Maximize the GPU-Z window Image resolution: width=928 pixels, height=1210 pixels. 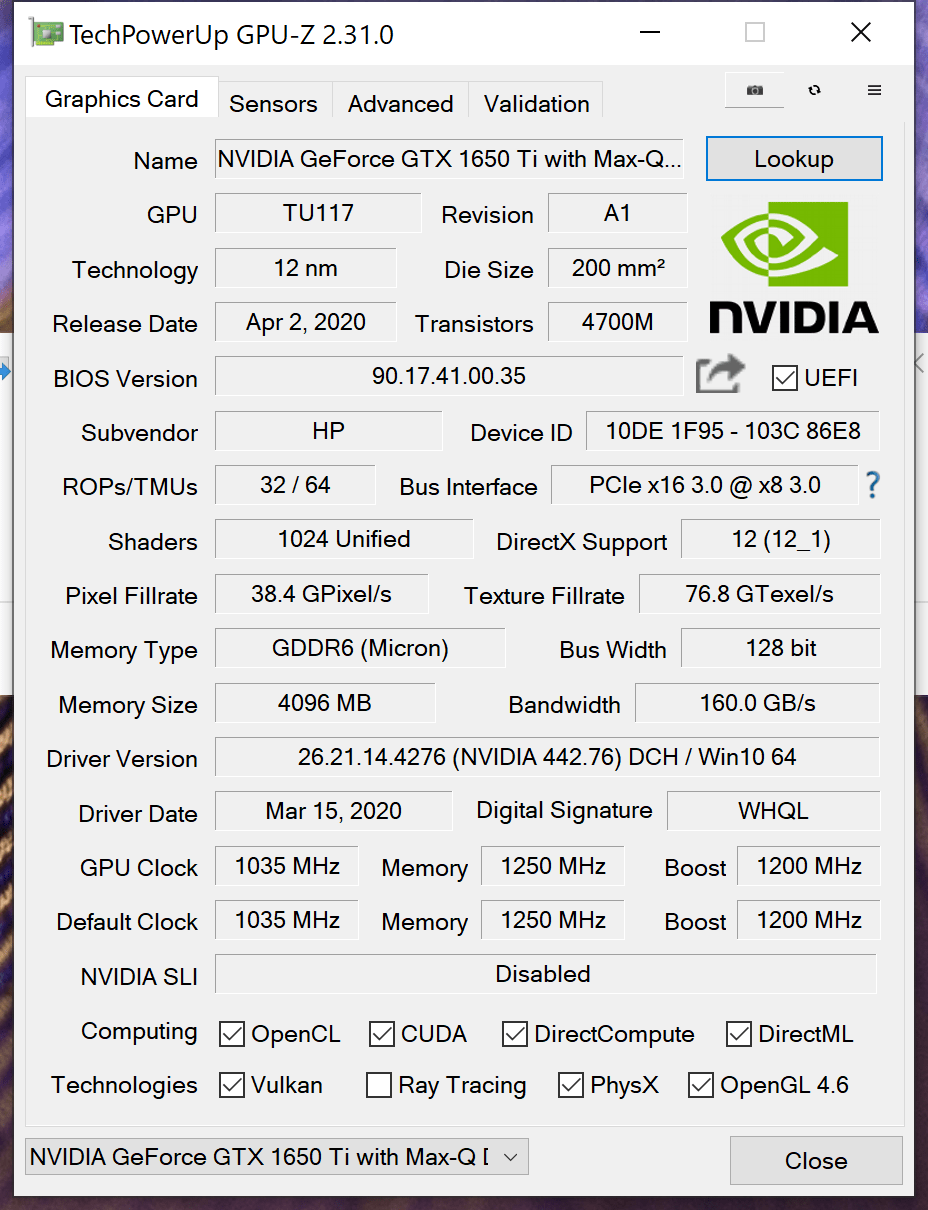point(755,33)
